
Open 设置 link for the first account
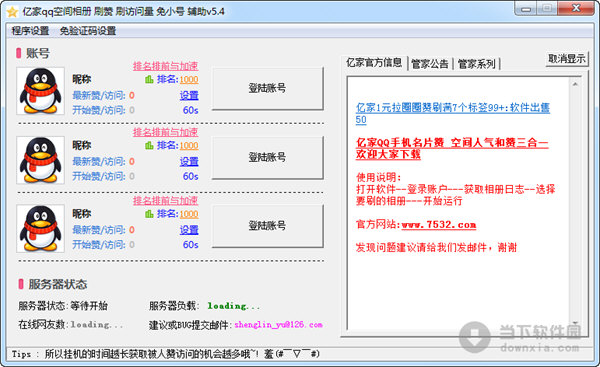click(189, 95)
